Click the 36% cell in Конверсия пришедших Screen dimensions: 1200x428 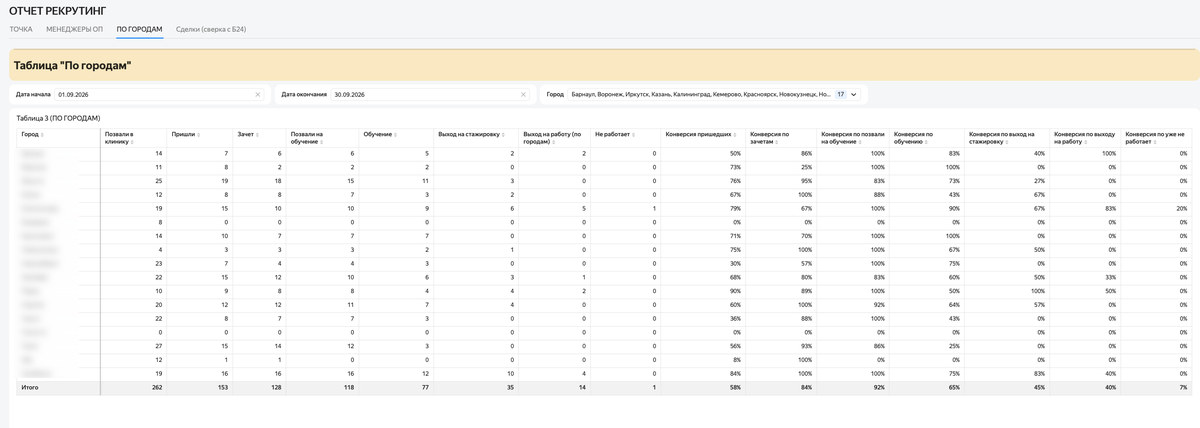[x=735, y=318]
